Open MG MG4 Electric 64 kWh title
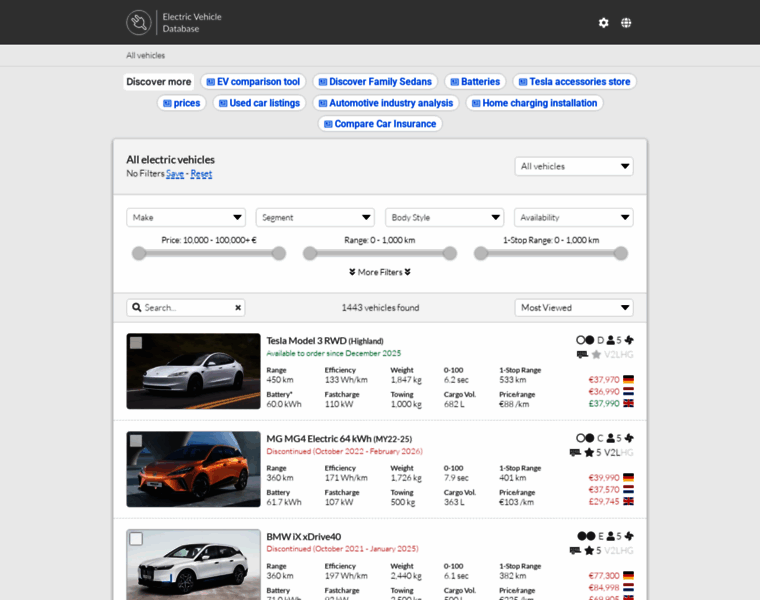The width and height of the screenshot is (760, 600). pyautogui.click(x=339, y=439)
